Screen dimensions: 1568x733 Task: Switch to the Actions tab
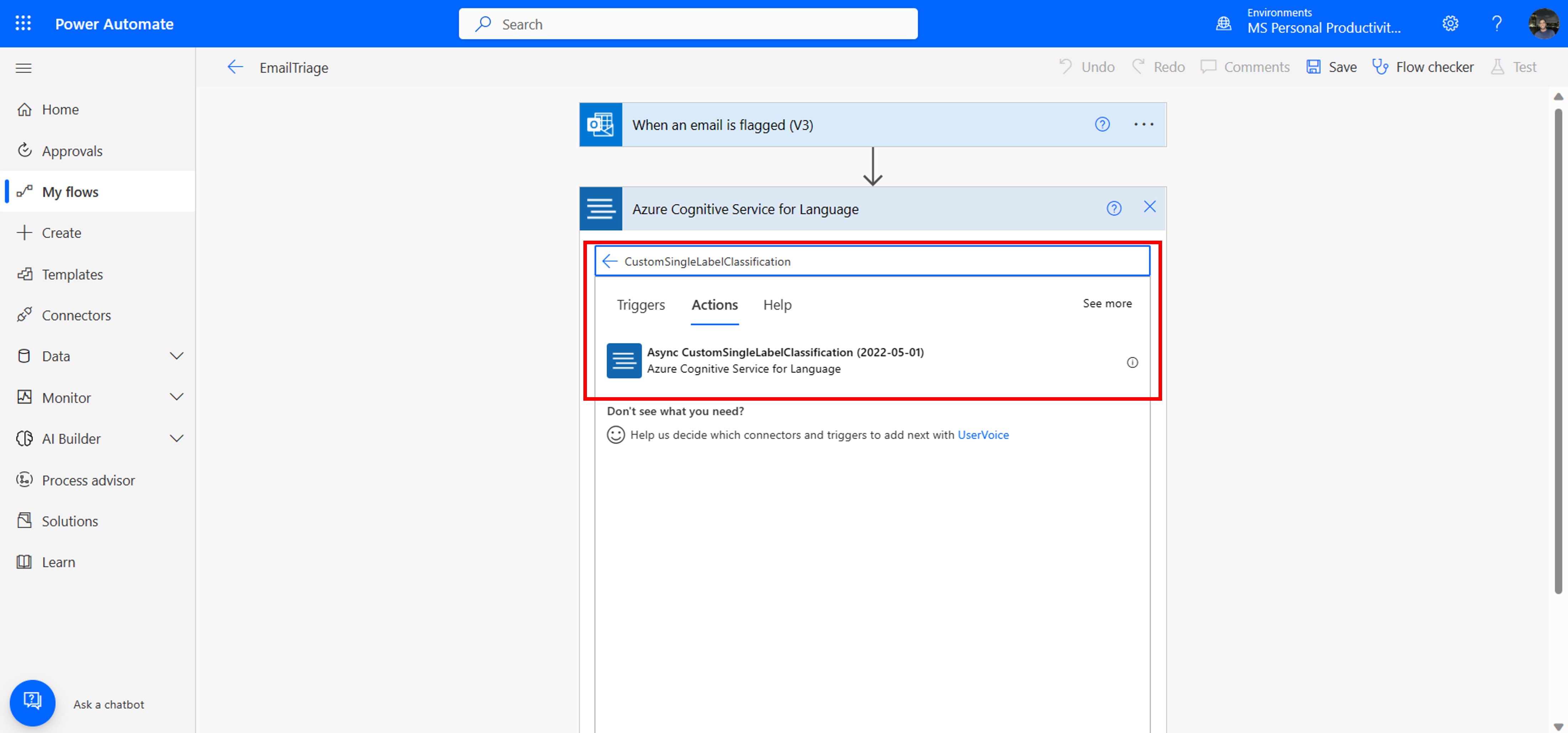point(714,304)
